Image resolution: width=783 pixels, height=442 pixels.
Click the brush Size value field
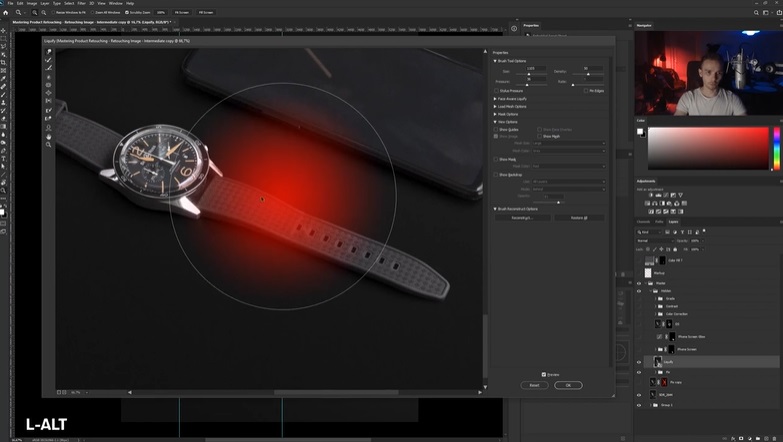(x=535, y=68)
